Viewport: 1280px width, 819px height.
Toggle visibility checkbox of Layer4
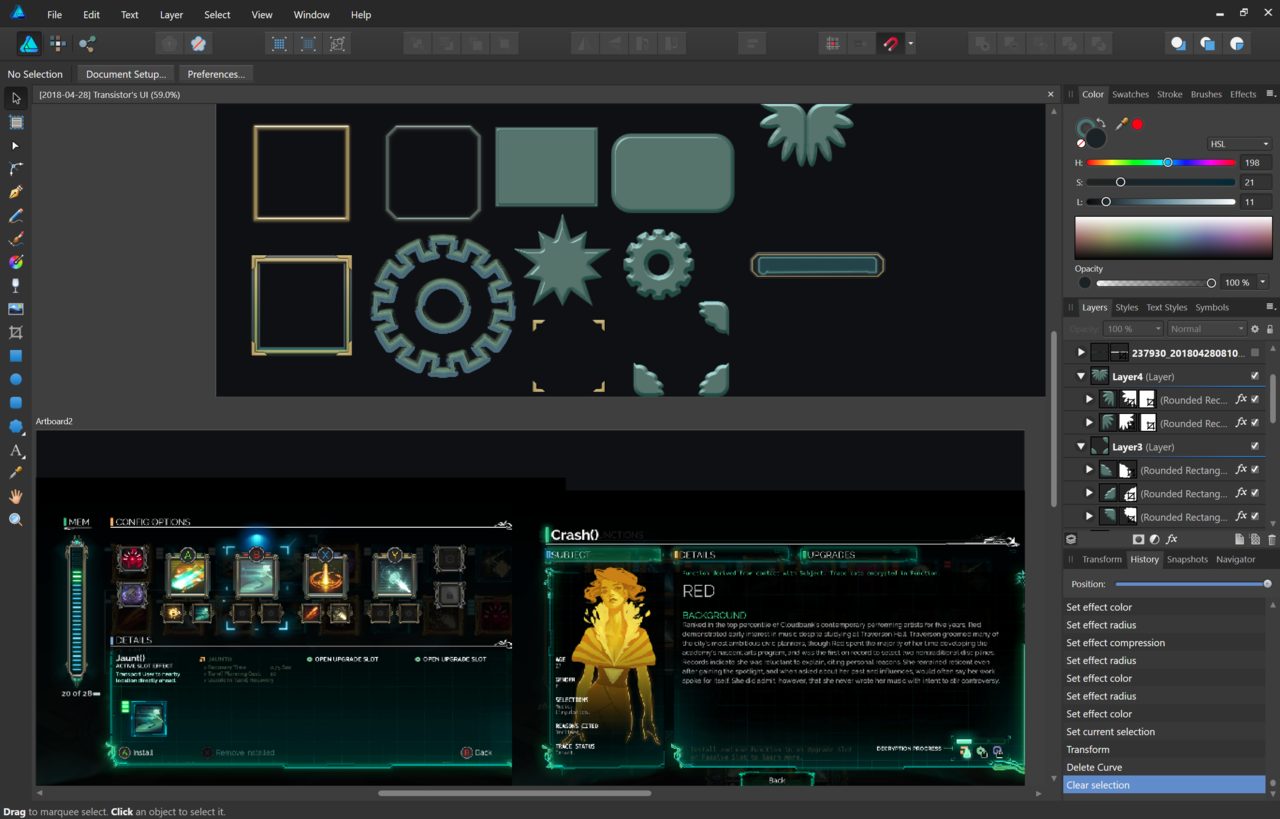tap(1255, 376)
